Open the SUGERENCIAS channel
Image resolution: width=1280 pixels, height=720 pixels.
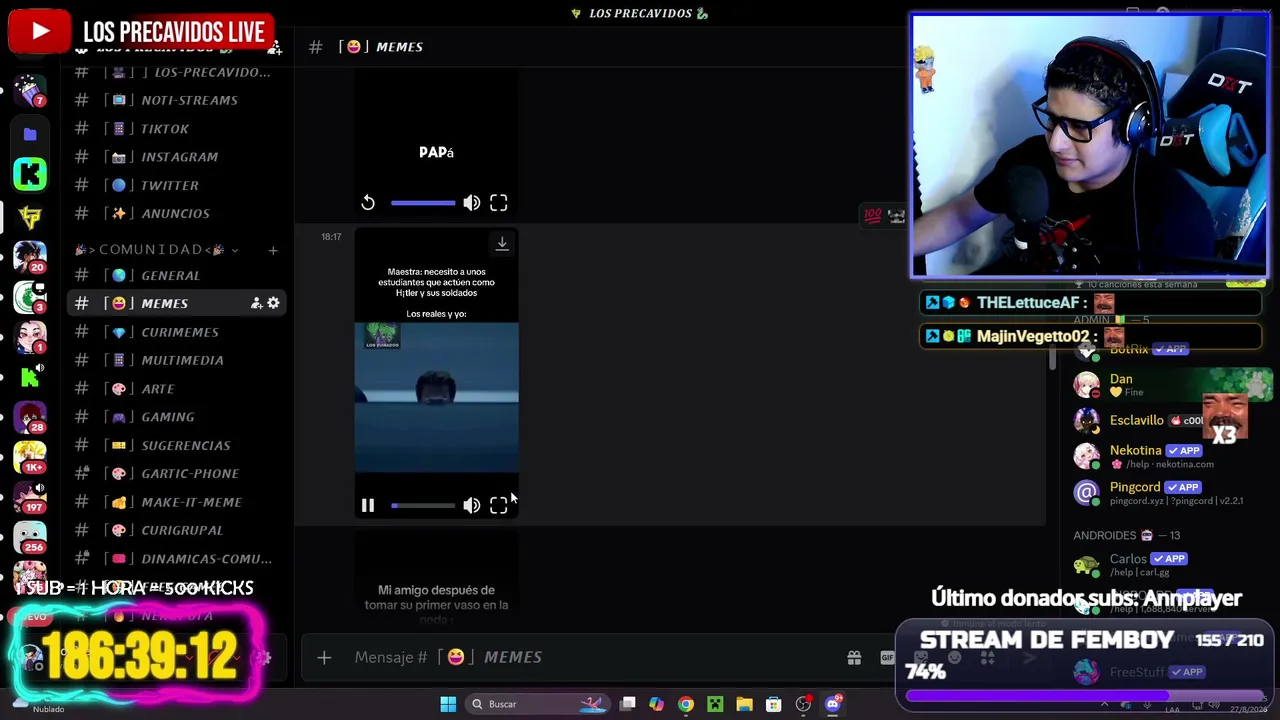click(178, 445)
